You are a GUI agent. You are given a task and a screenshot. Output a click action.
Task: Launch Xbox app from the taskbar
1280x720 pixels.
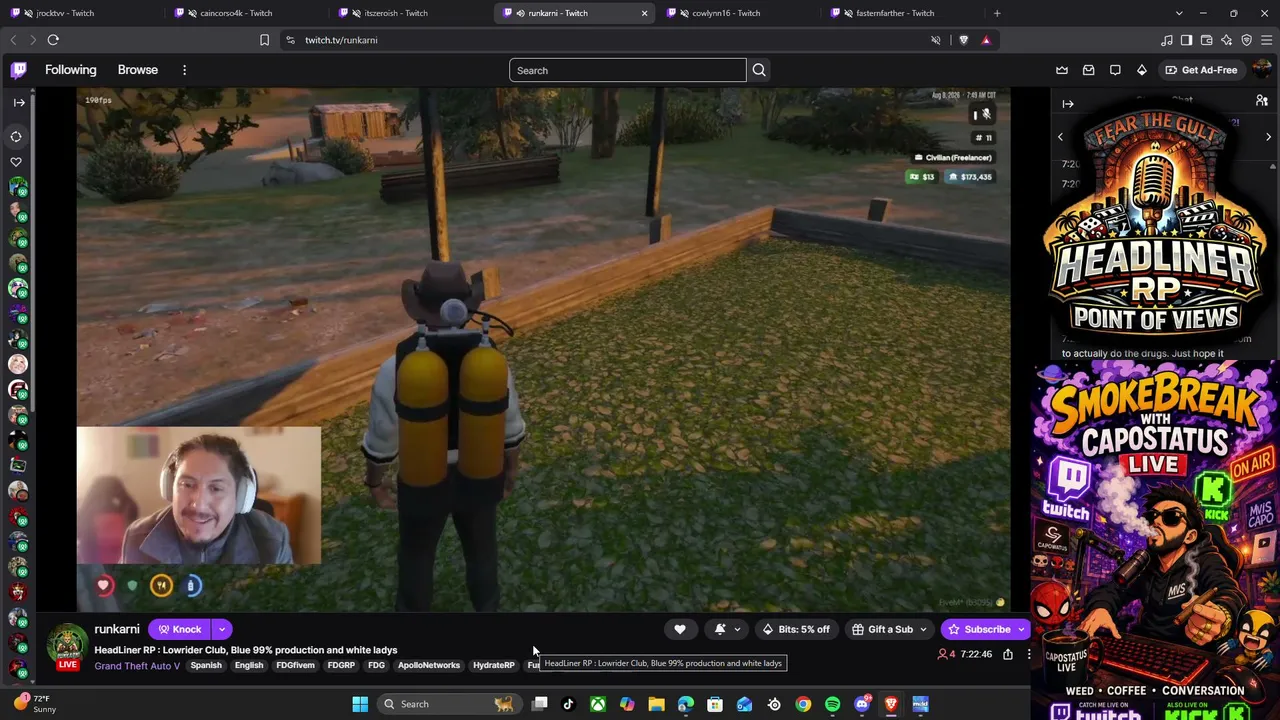(598, 704)
